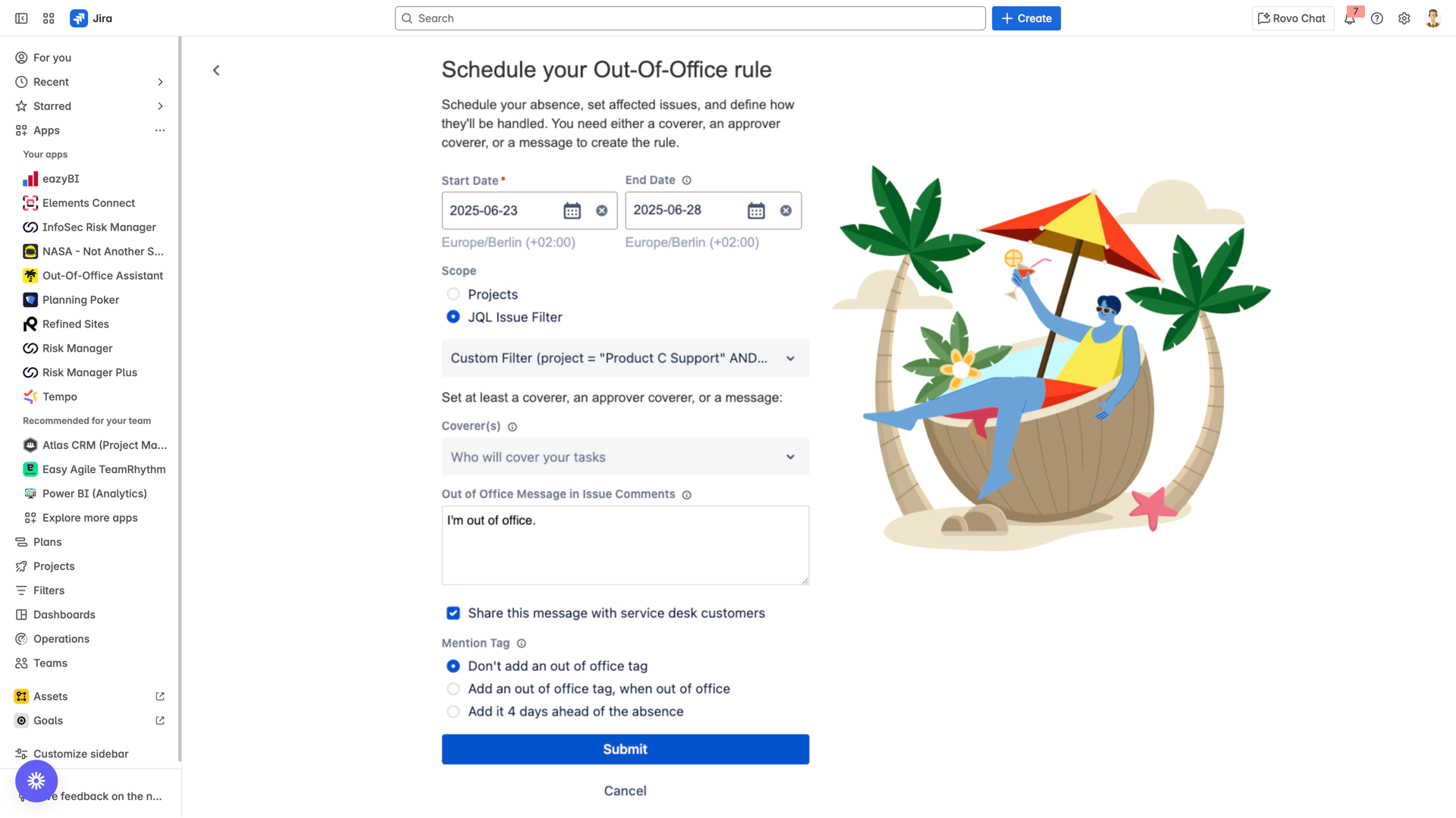Viewport: 1456px width, 818px height.
Task: Click the Mention Tag info icon
Action: pos(522,644)
